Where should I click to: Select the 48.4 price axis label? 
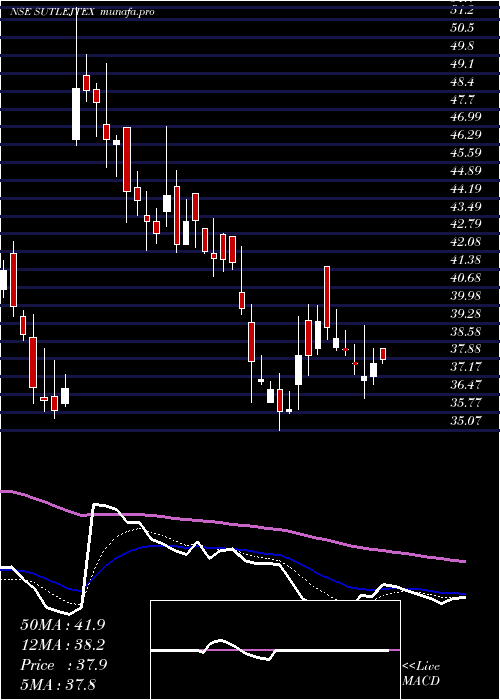click(x=463, y=81)
